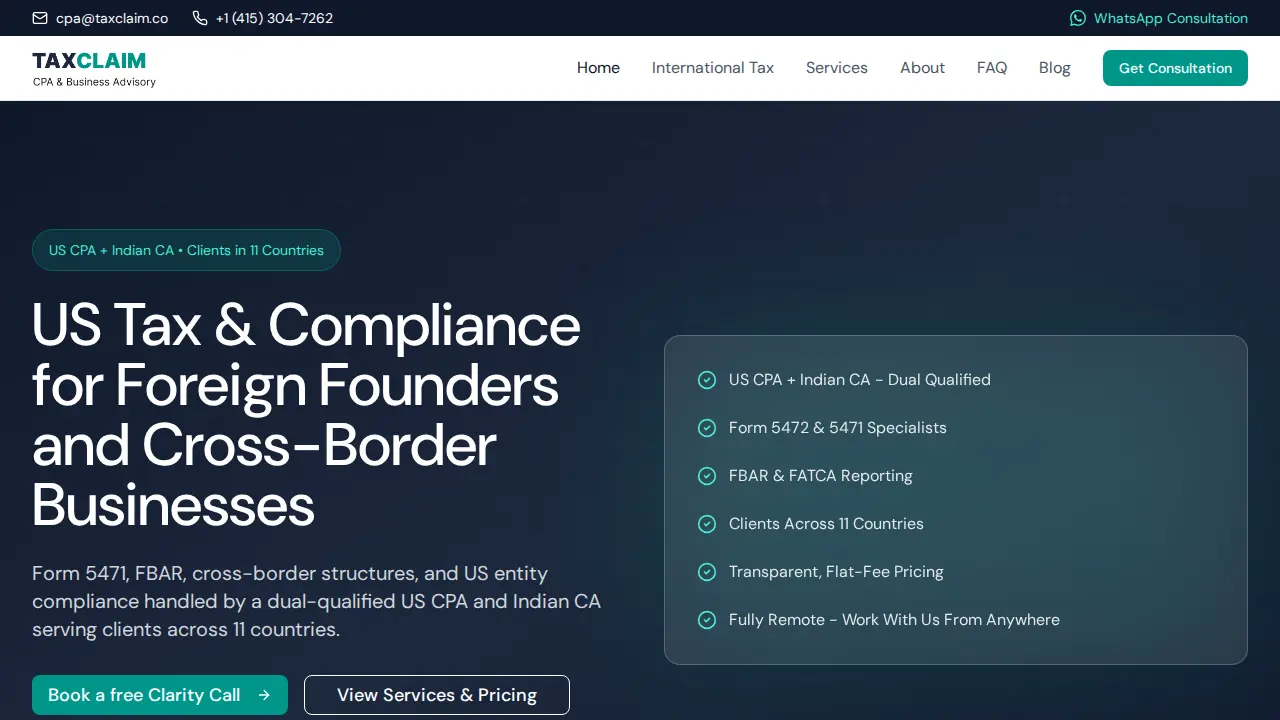1280x720 pixels.
Task: Click checkmark icon beside FBAR & FATCA Reporting
Action: coord(707,476)
